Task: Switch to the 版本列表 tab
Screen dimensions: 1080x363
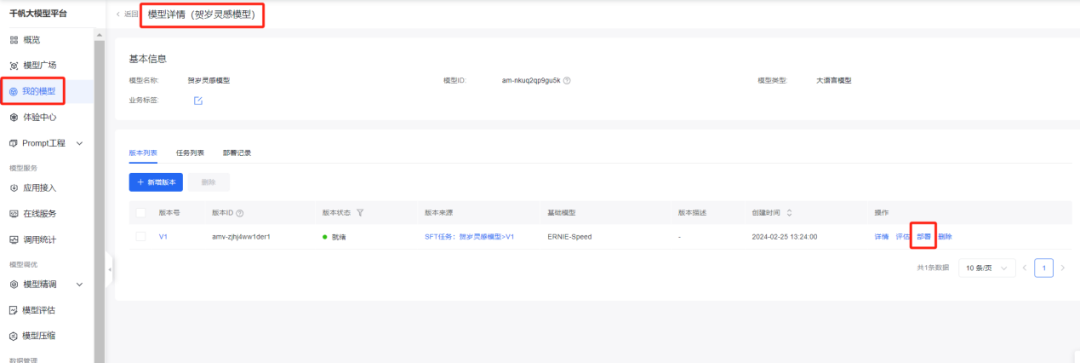Action: pos(143,152)
